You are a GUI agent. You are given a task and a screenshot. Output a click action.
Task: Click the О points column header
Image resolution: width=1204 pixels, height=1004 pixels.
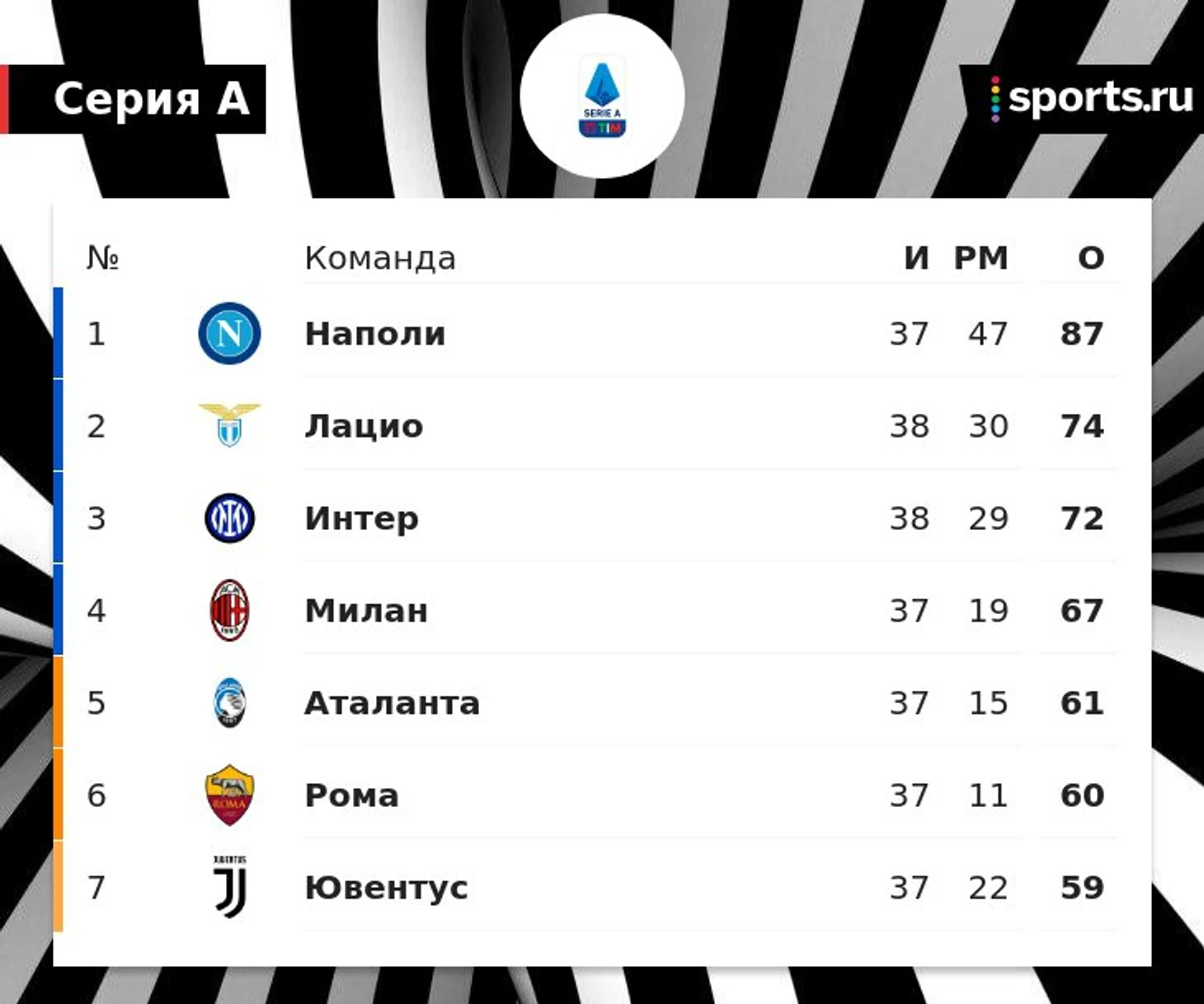[x=1091, y=258]
